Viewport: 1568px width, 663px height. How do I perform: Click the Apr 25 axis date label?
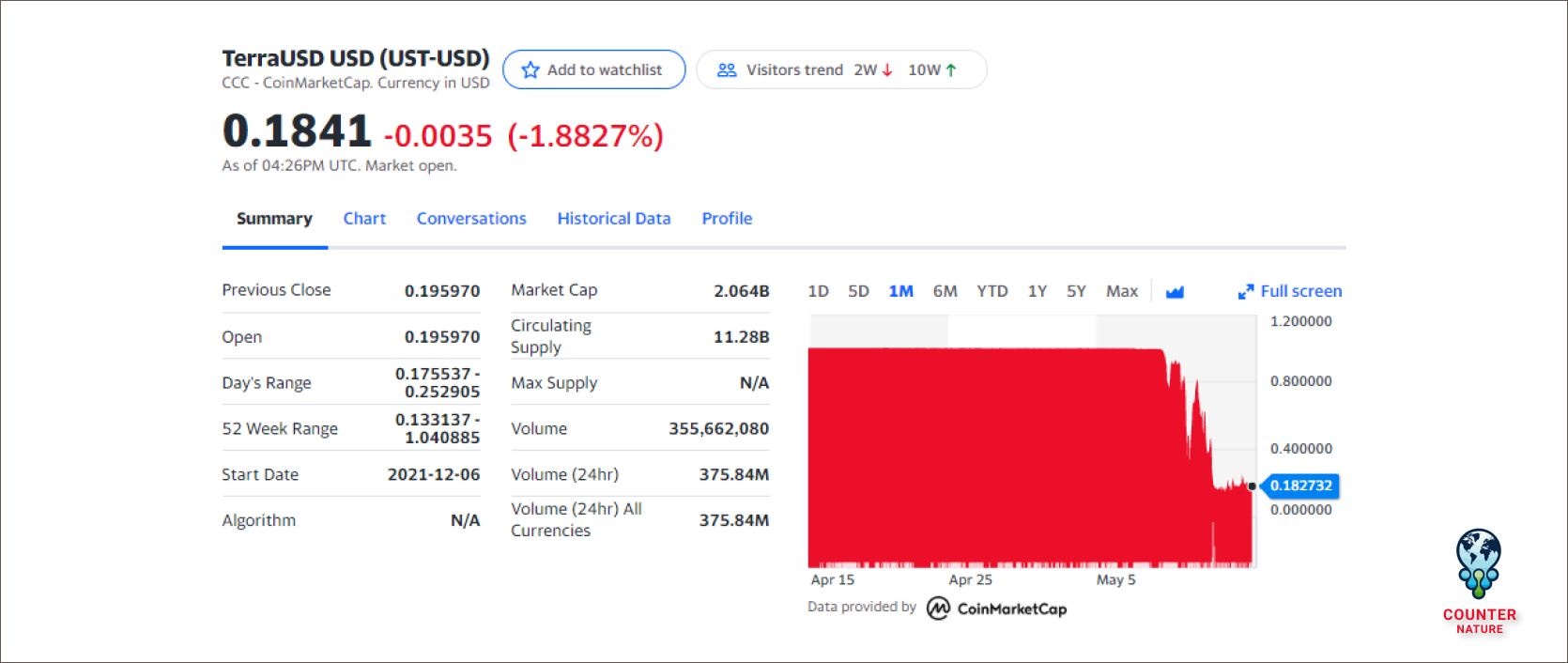tap(970, 580)
